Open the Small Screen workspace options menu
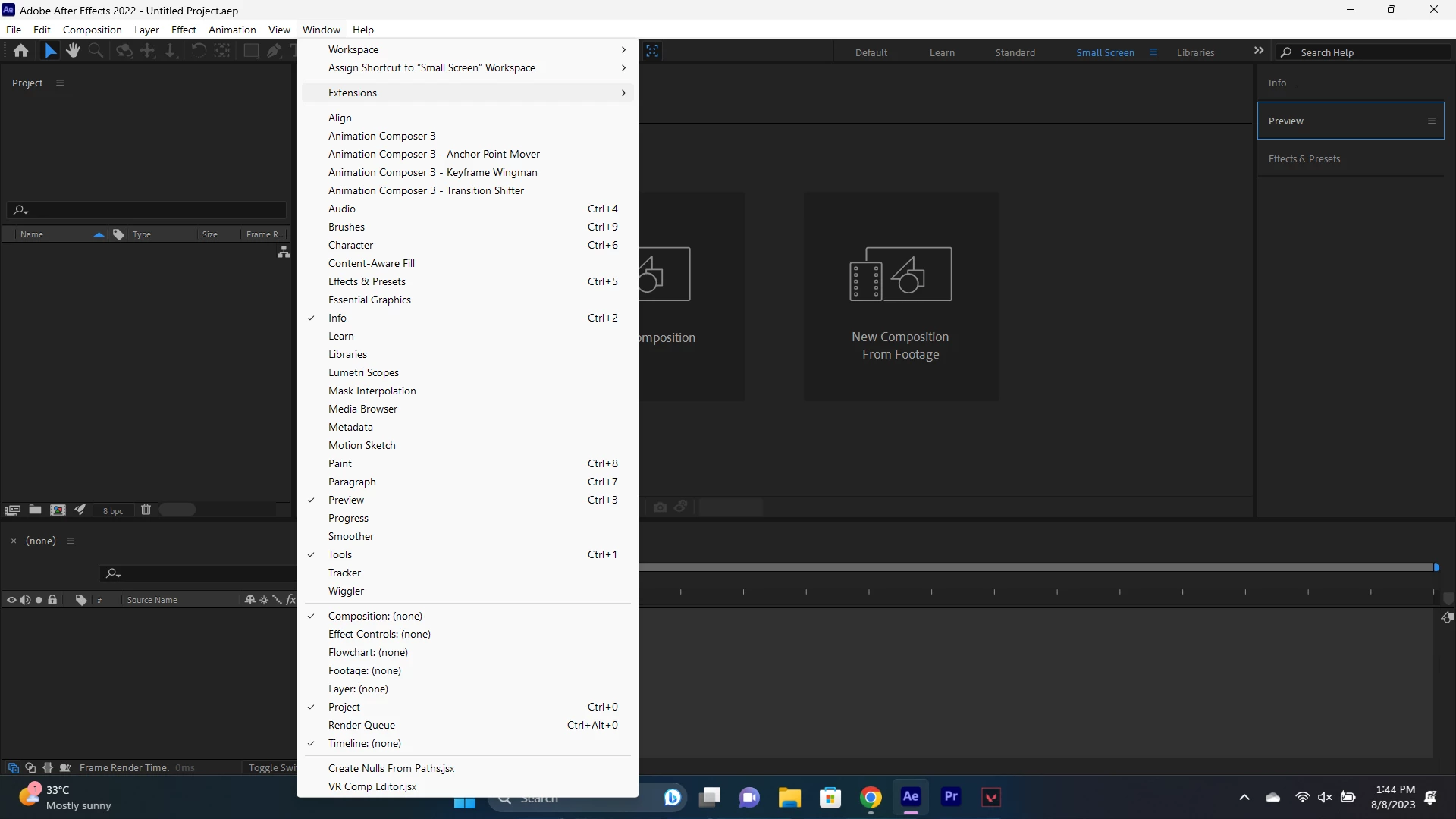 (1153, 52)
